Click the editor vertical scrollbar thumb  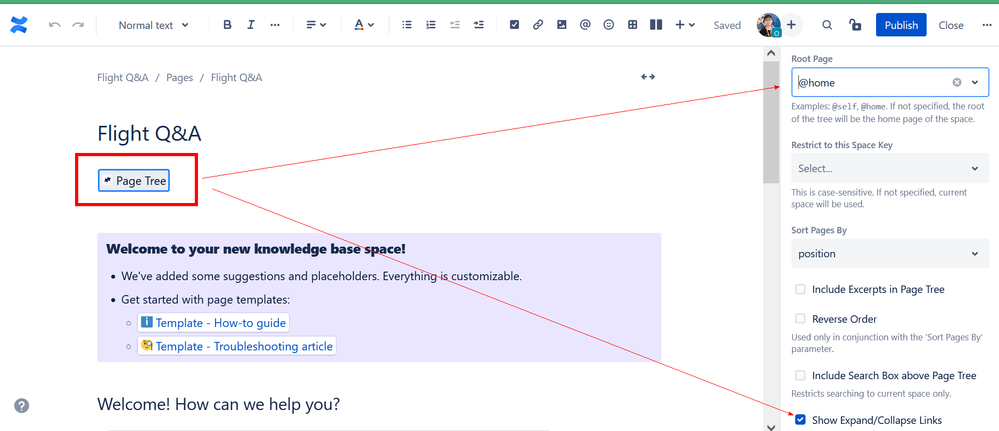tap(771, 122)
